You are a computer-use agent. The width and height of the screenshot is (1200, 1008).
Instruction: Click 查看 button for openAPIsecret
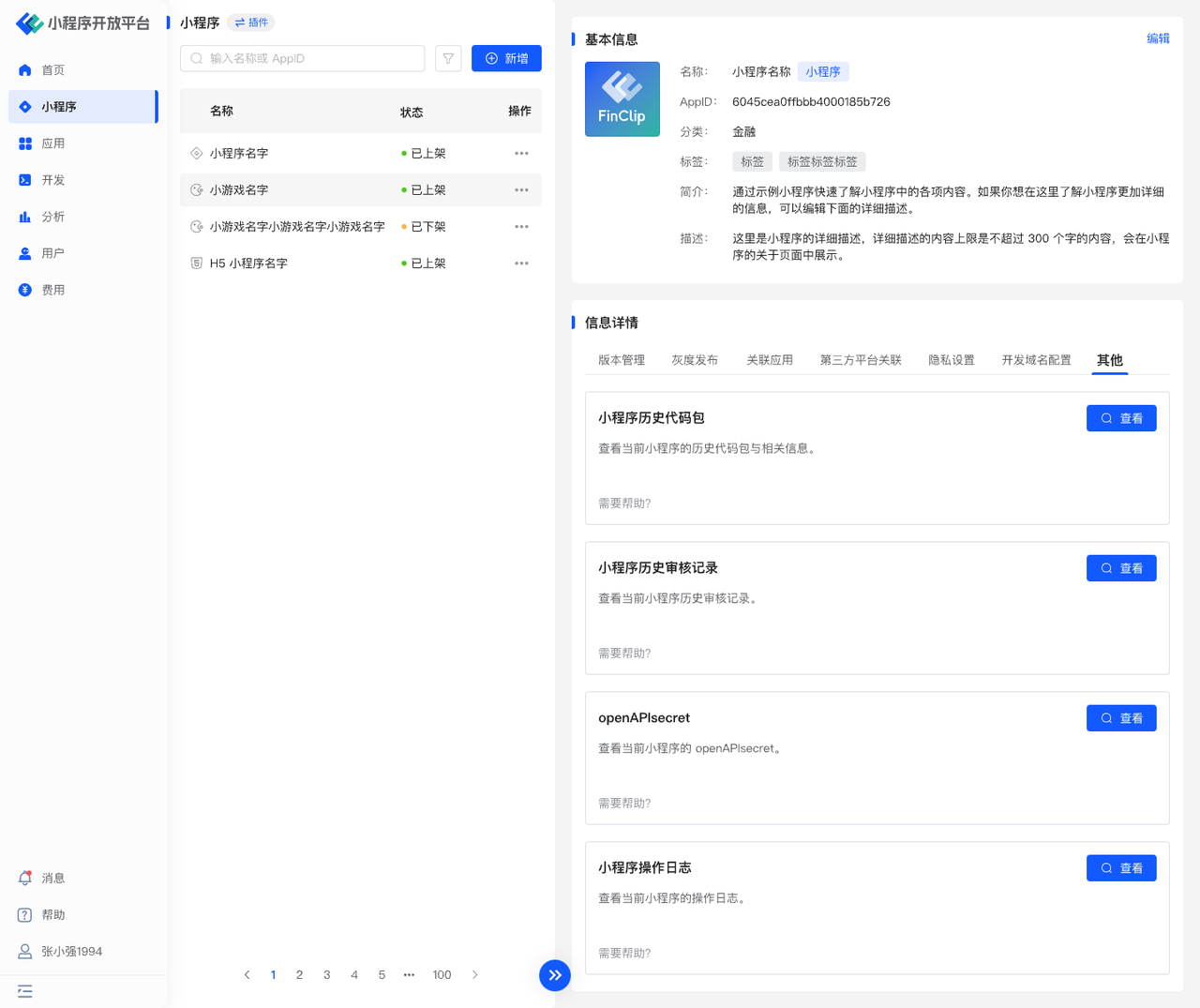point(1121,718)
